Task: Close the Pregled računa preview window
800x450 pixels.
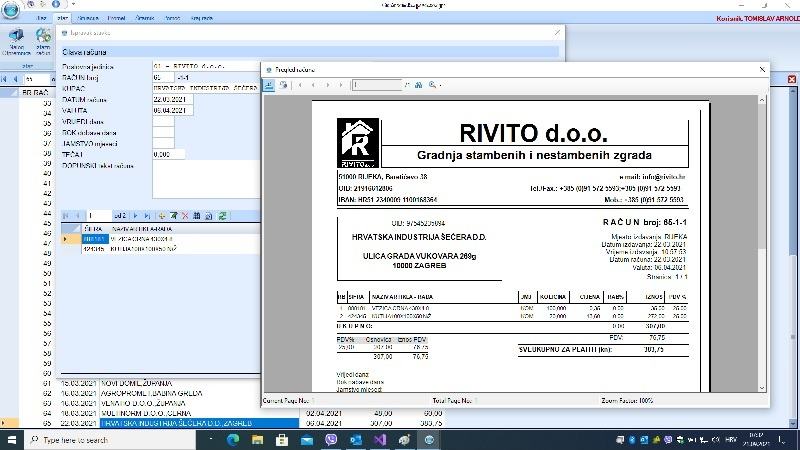Action: point(762,69)
